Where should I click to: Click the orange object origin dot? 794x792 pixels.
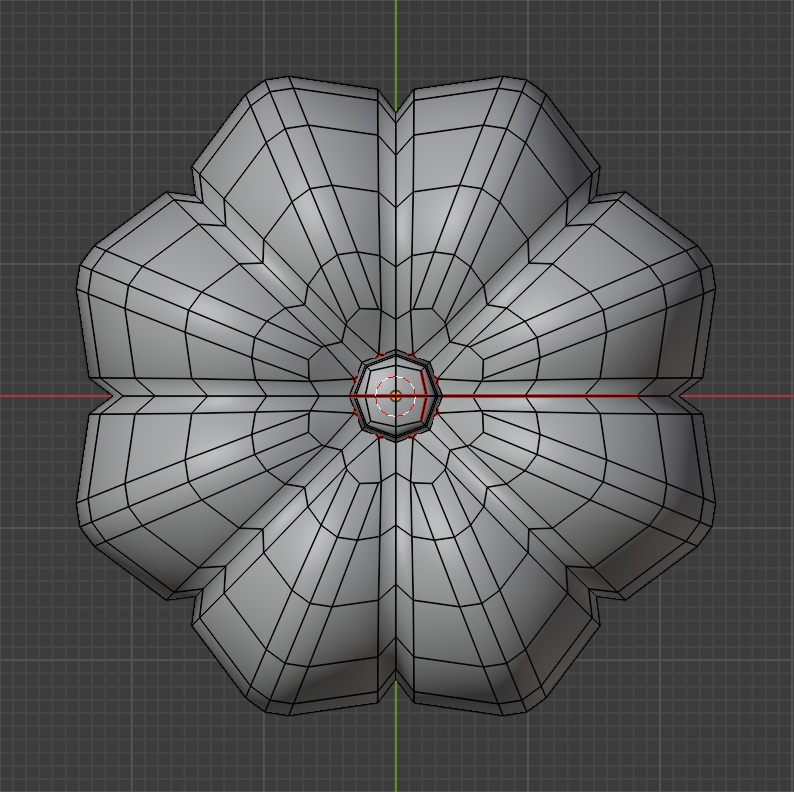coord(396,396)
